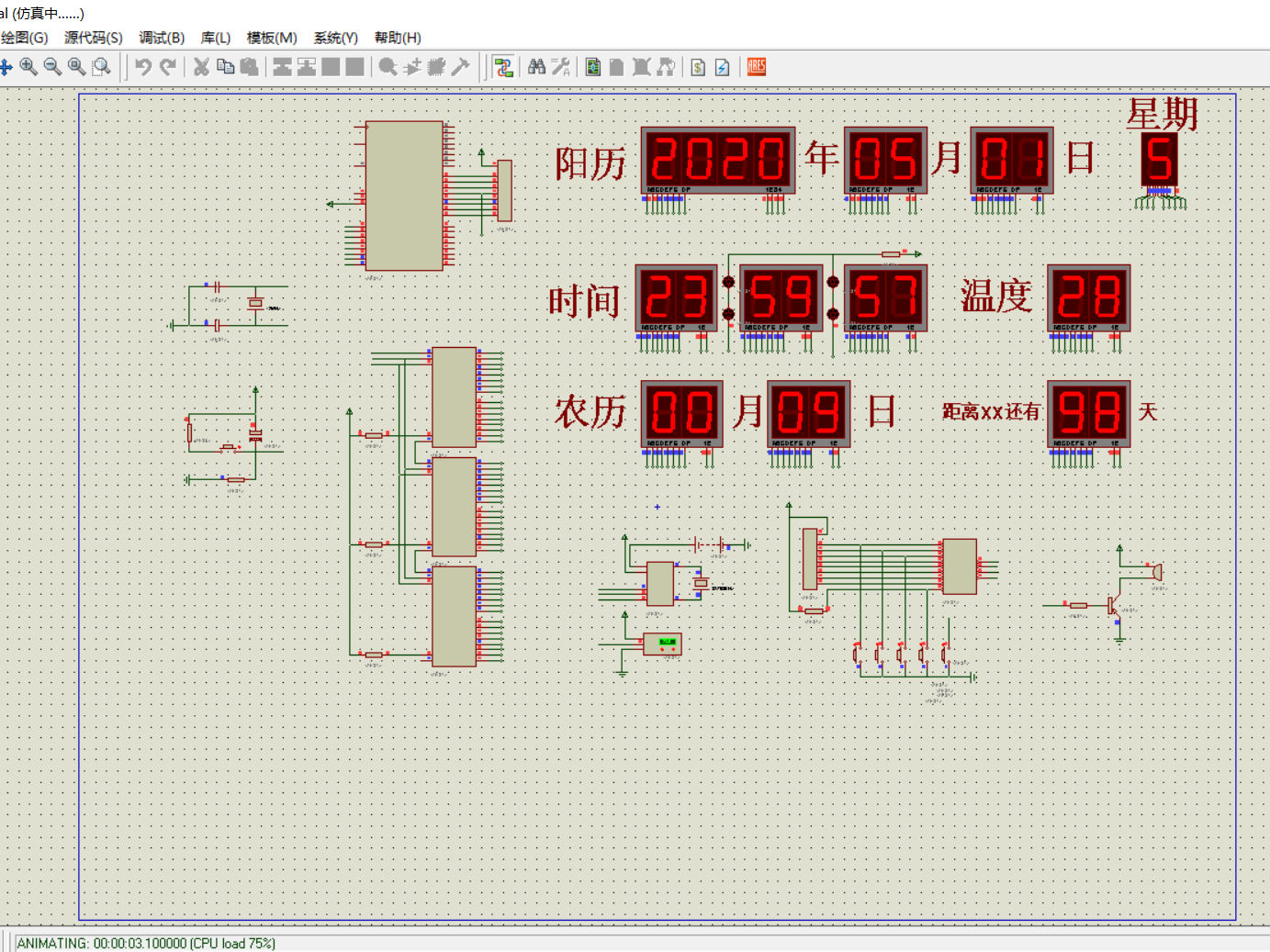Select the hours display showing 23

[x=676, y=298]
